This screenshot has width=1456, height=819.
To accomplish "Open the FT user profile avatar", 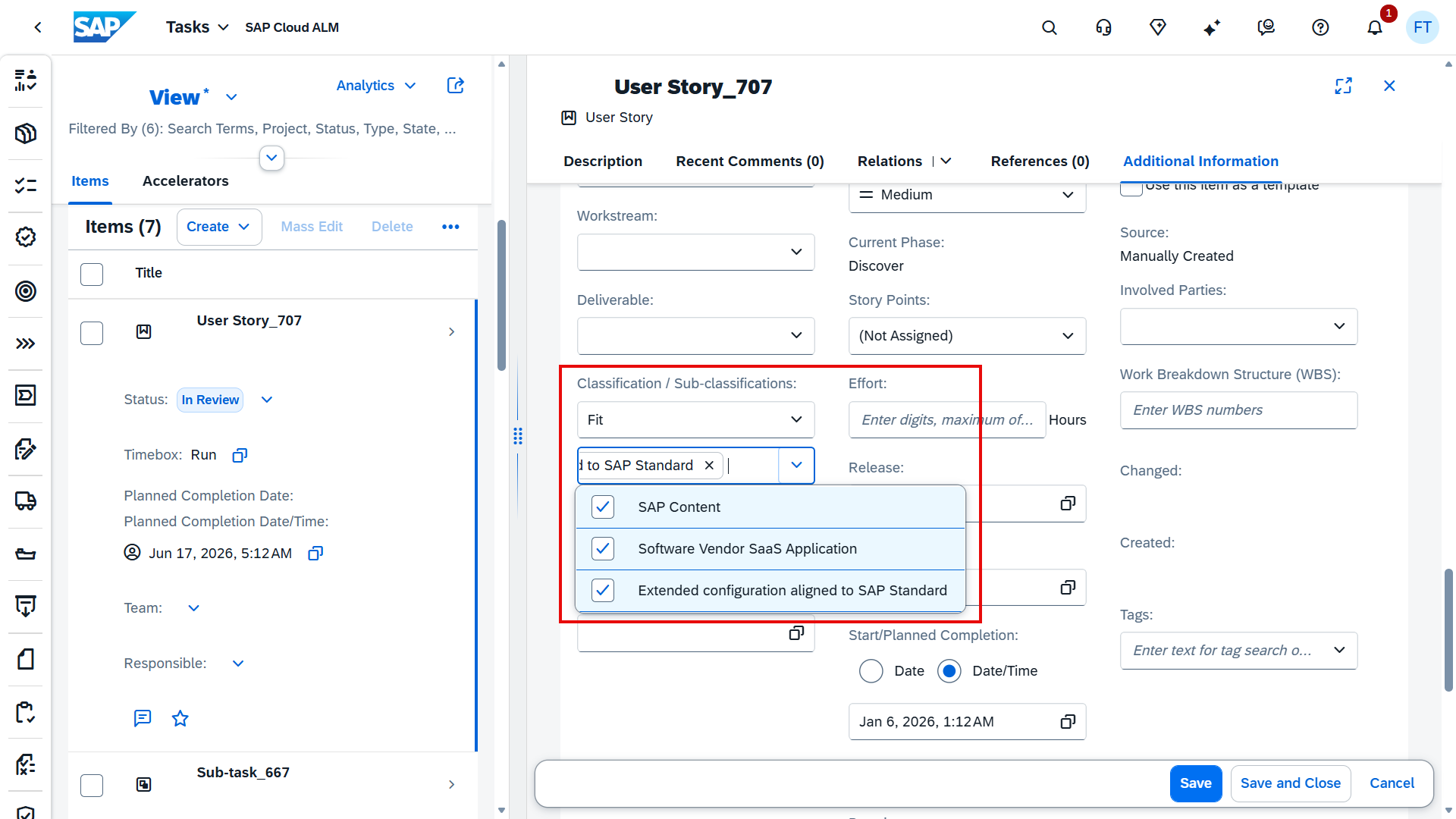I will tap(1423, 27).
